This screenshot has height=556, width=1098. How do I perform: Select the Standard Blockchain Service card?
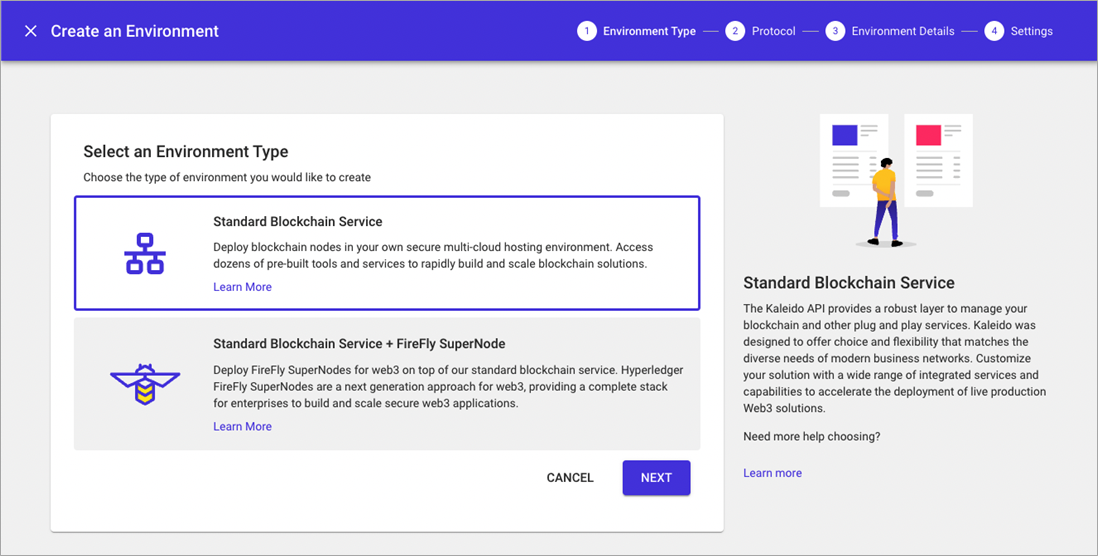tap(387, 253)
